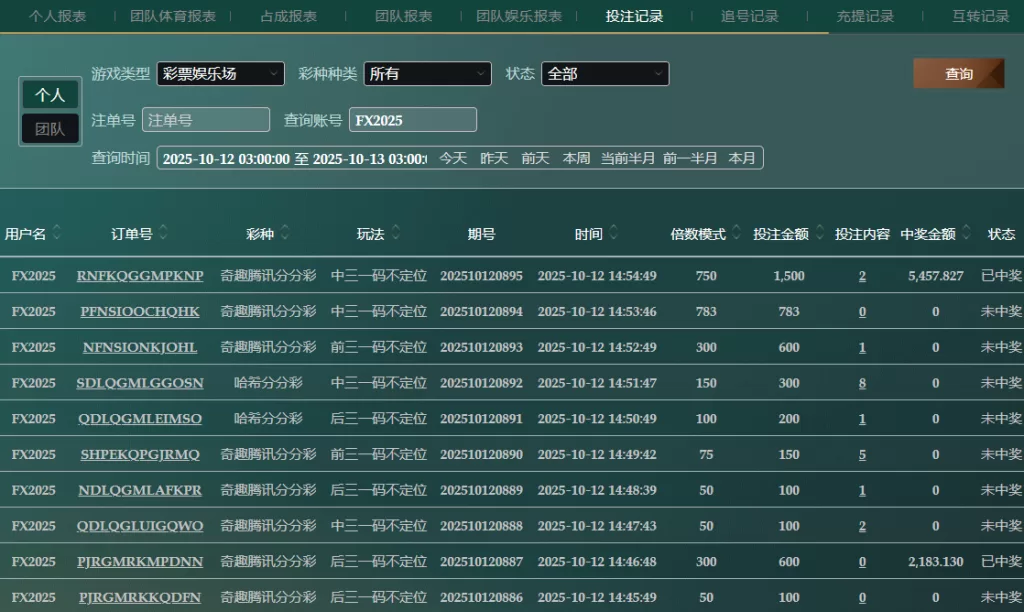Expand the 彩种种类 dropdown
This screenshot has width=1024, height=612.
click(x=427, y=74)
